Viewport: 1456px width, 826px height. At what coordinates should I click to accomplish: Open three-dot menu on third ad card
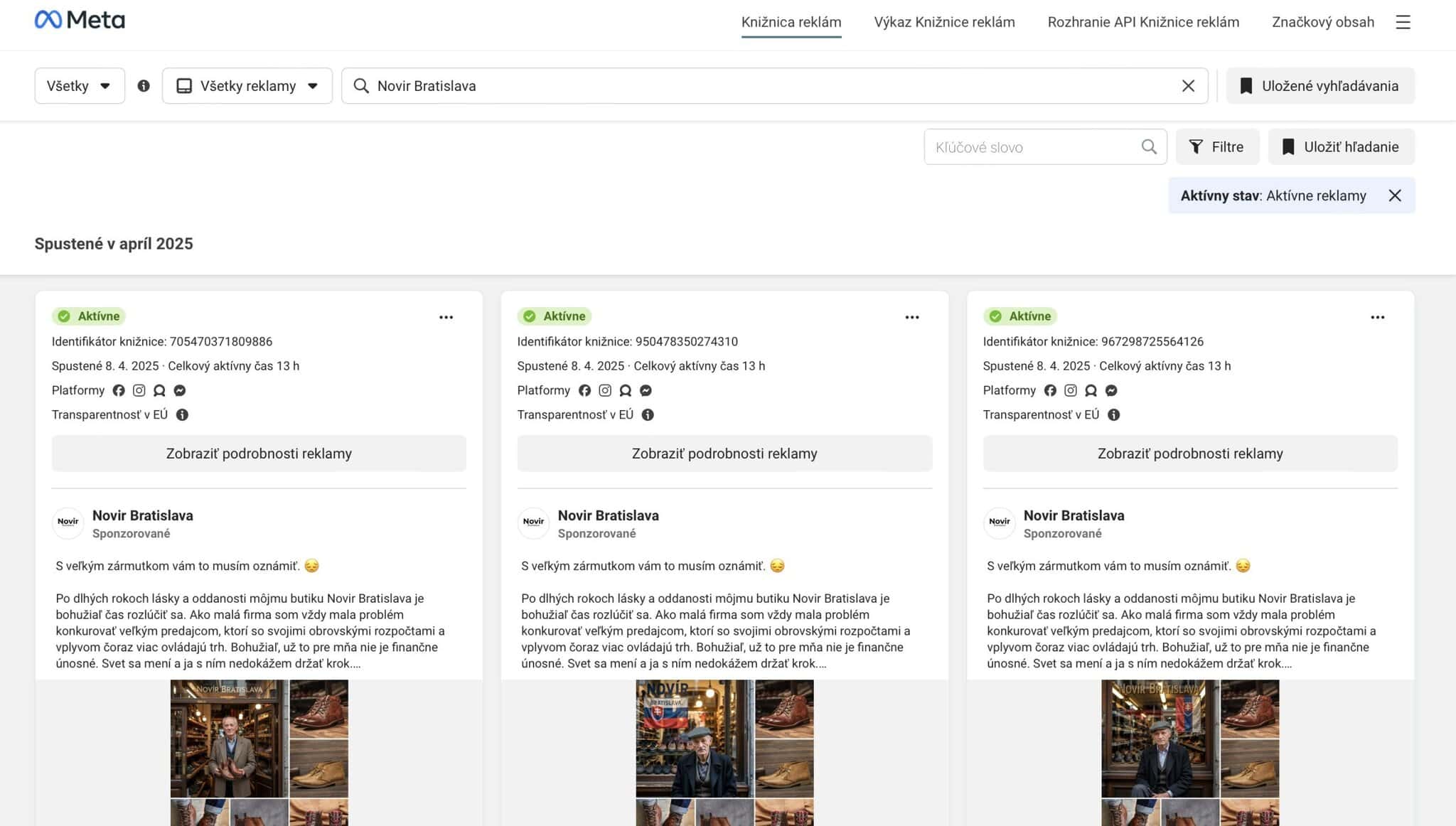[x=1377, y=317]
